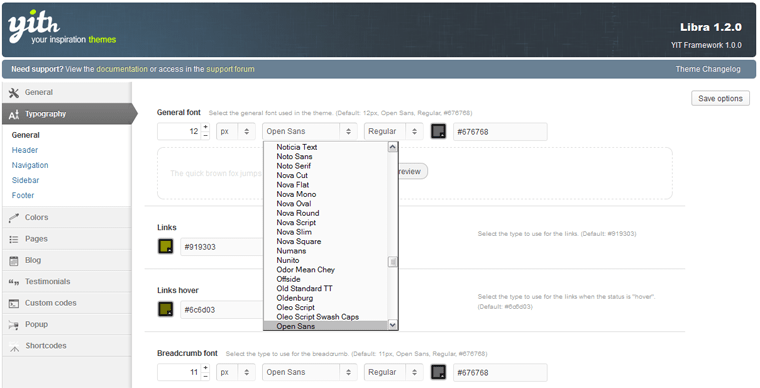Screen dimensions: 760x388
Task: Click the Typography icon in sidebar
Action: (14, 114)
